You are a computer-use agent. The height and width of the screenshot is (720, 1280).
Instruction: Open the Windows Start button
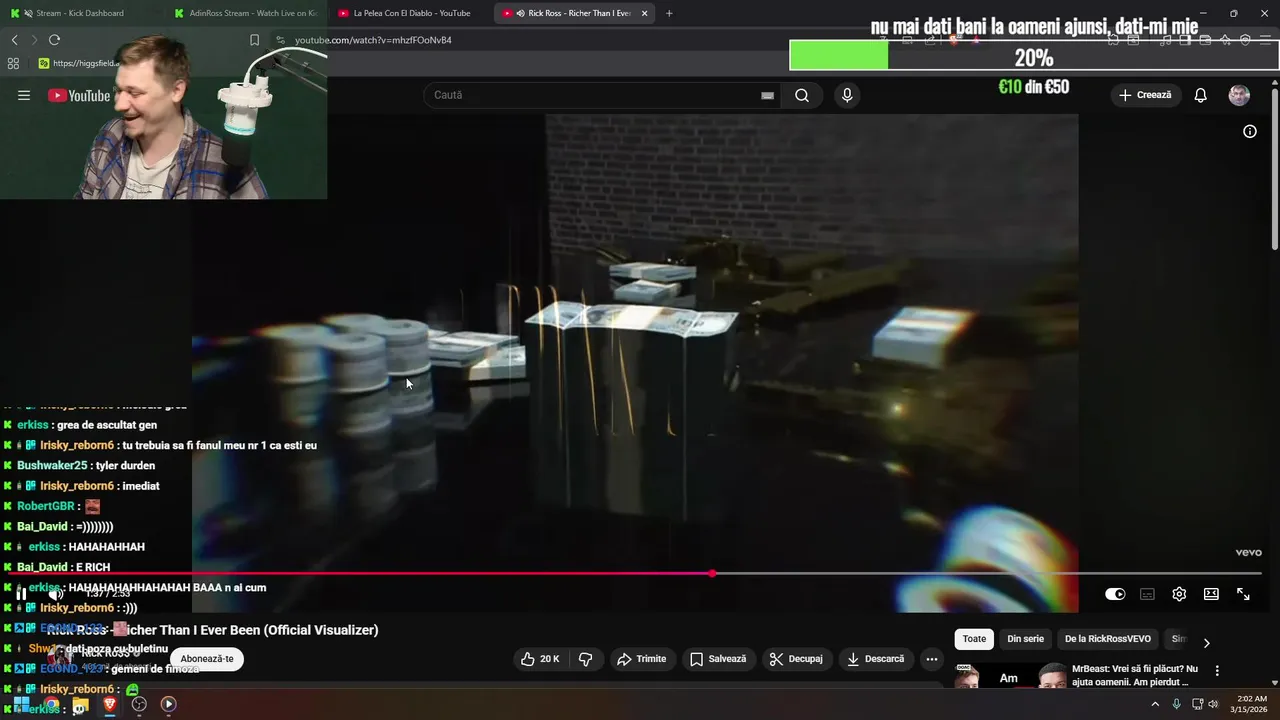pos(21,704)
